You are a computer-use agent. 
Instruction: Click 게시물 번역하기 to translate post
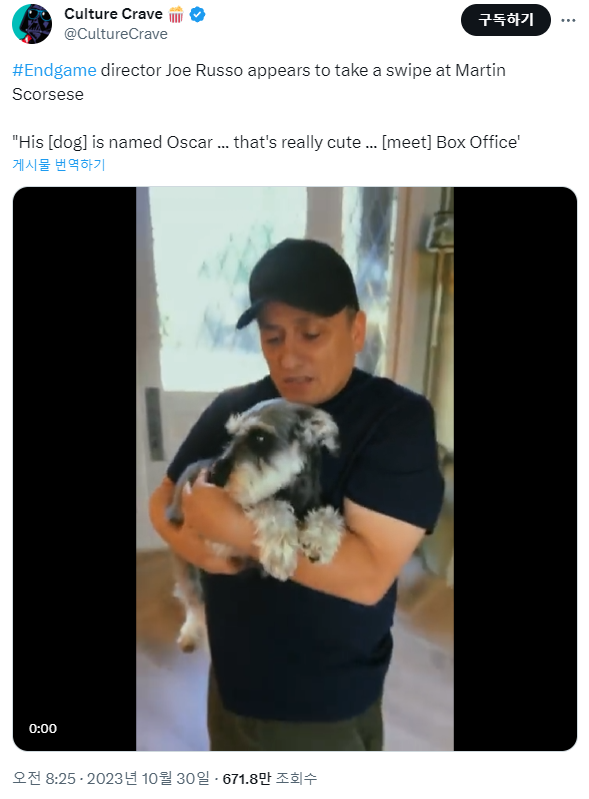(59, 165)
